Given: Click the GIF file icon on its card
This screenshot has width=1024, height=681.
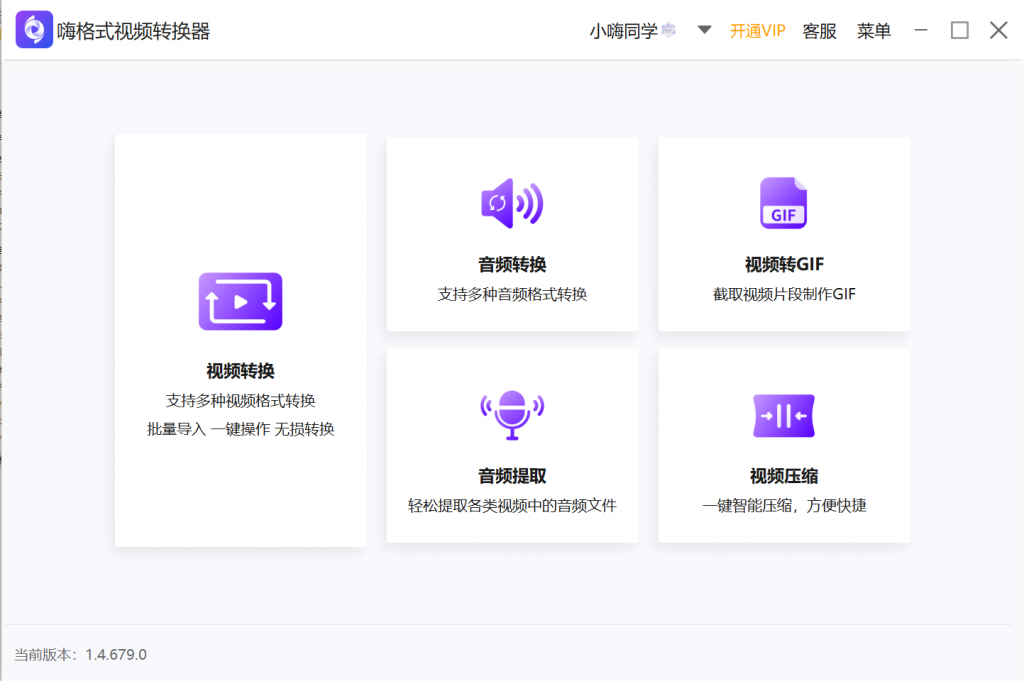Looking at the screenshot, I should [783, 203].
